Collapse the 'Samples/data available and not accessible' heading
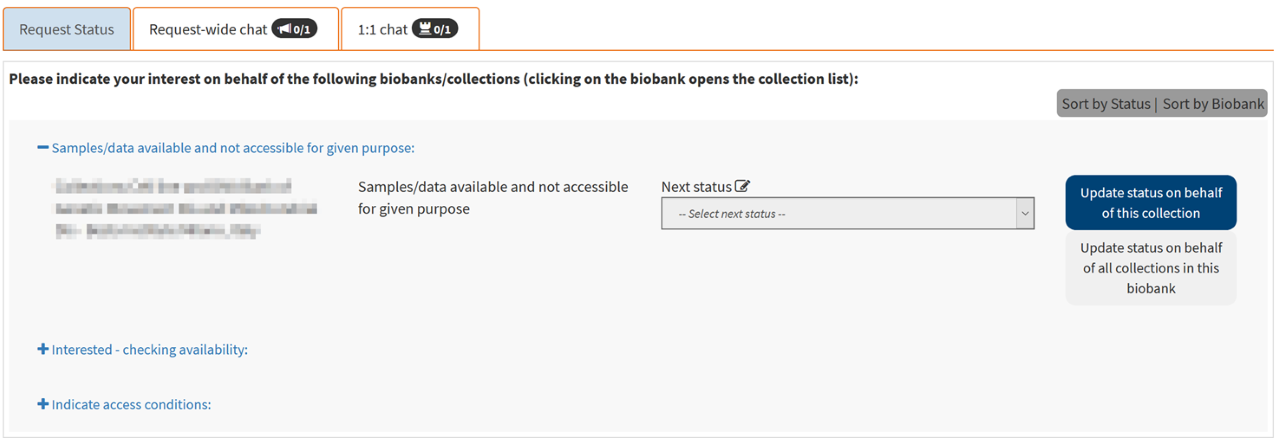1280x438 pixels. pos(232,148)
